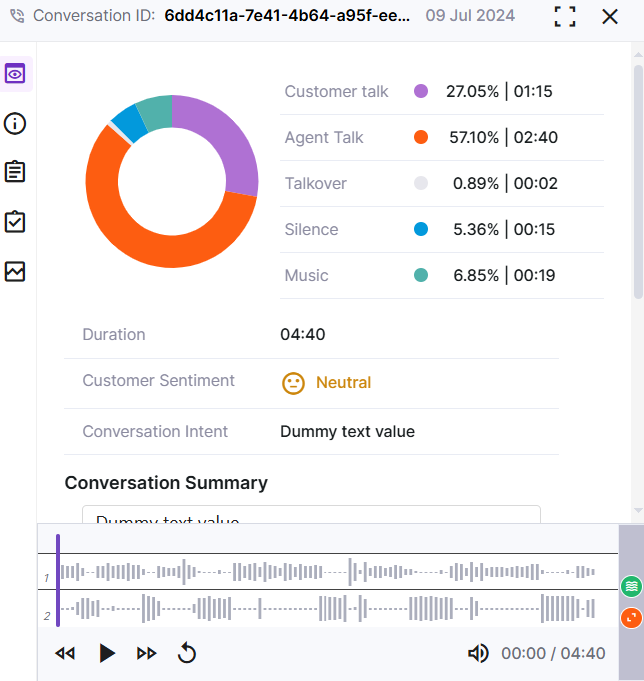644x681 pixels.
Task: Click the grey Talkover legend dot
Action: [421, 183]
